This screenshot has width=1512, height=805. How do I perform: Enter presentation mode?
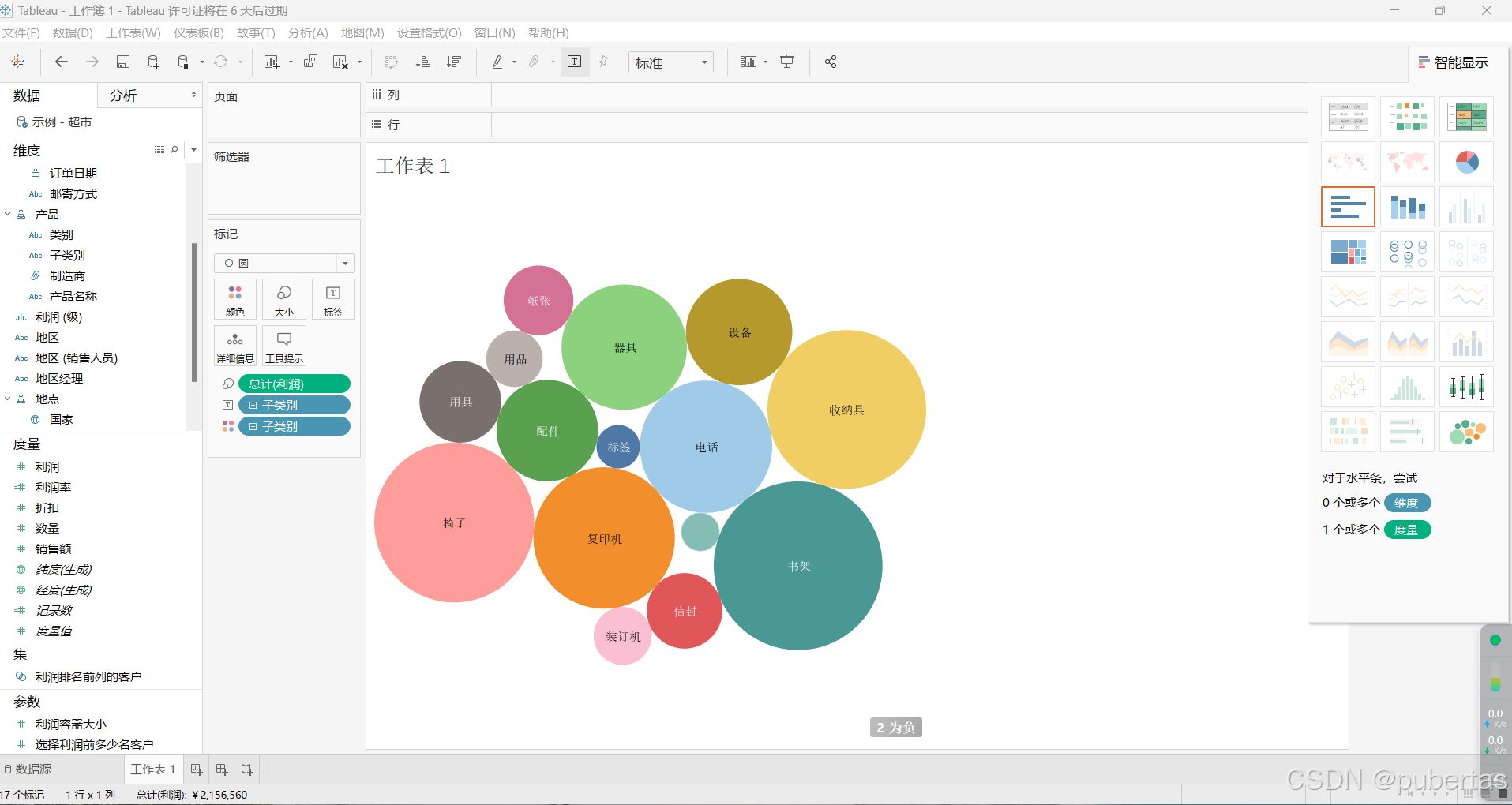(787, 62)
